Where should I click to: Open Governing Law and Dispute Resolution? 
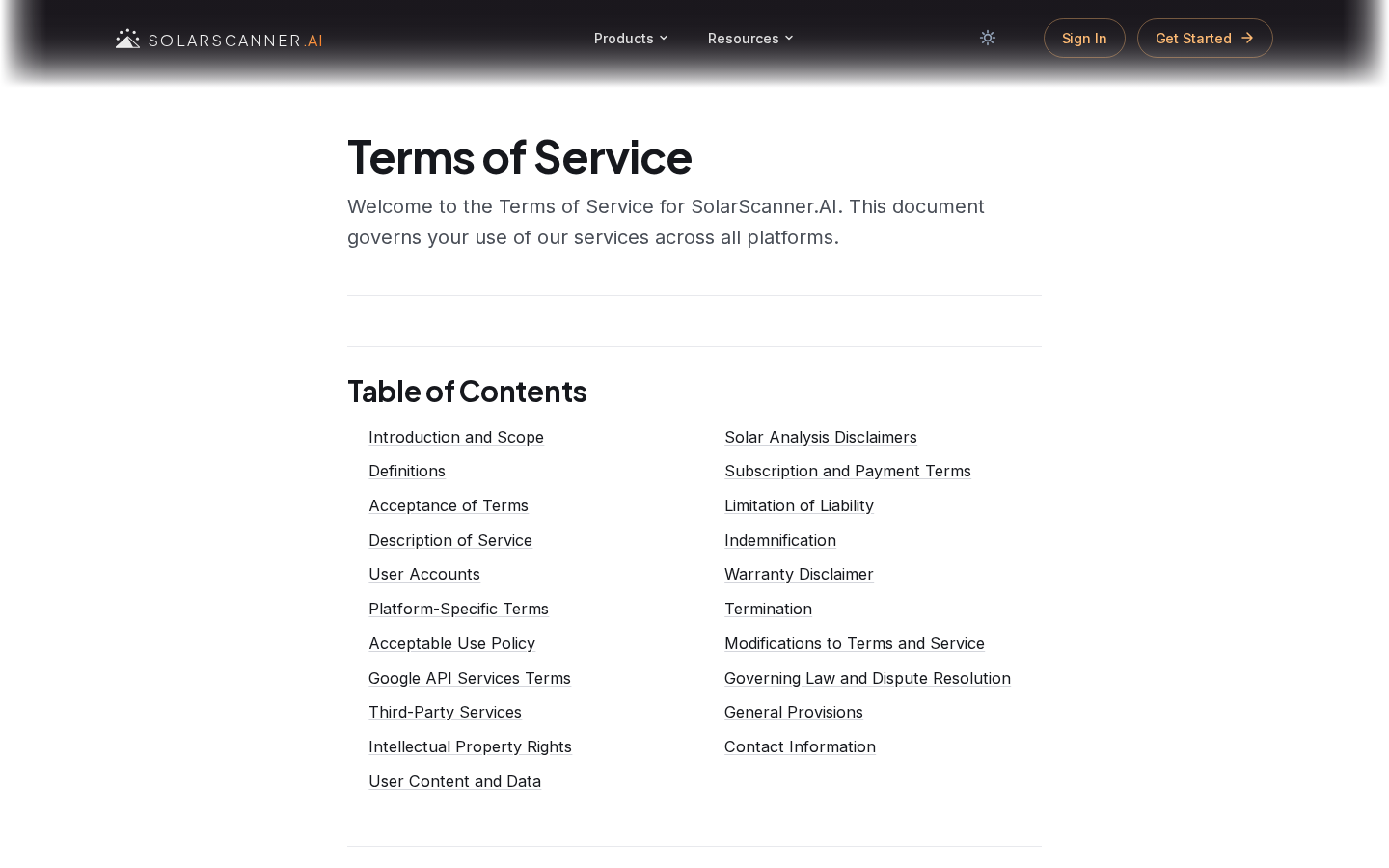[867, 678]
